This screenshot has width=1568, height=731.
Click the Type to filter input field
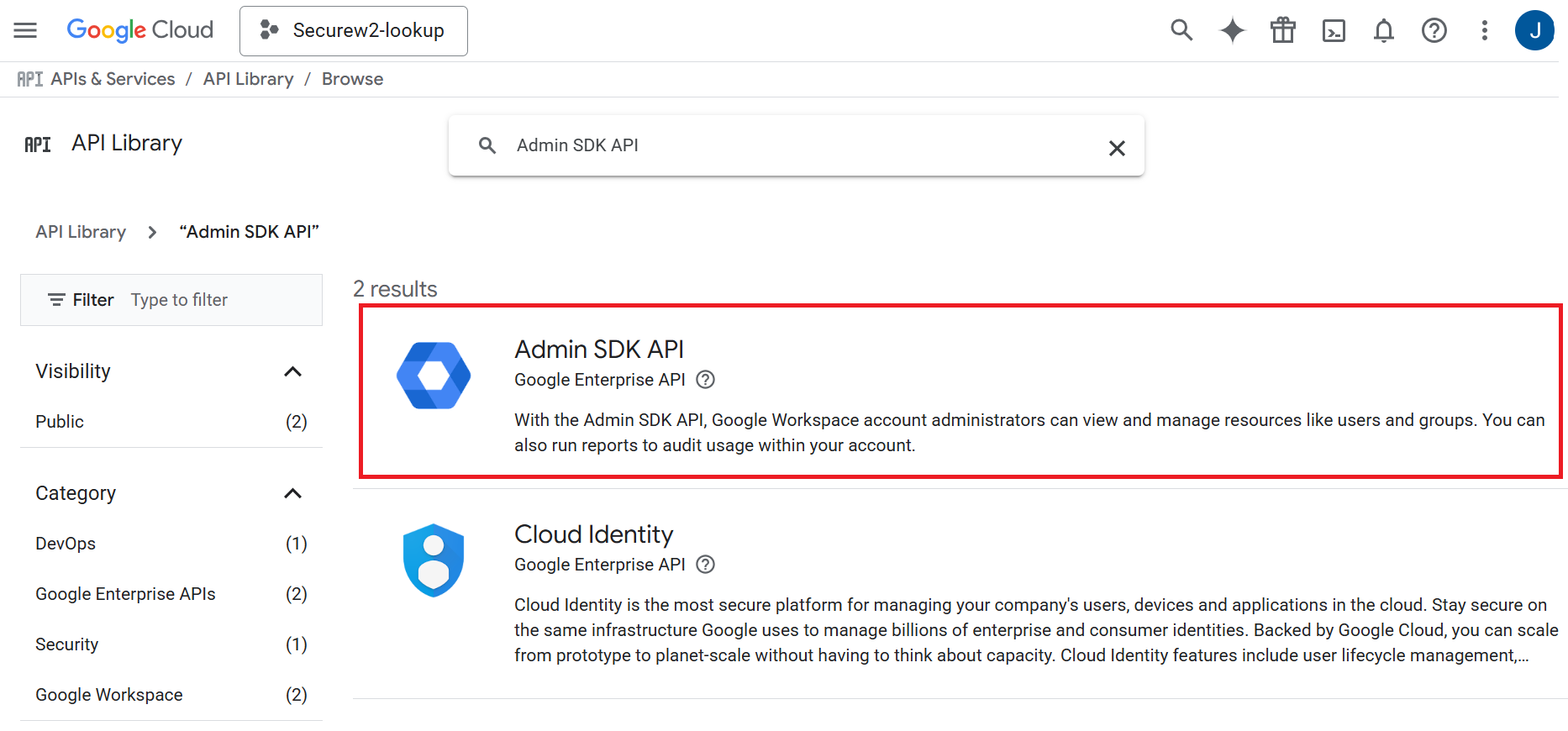220,300
